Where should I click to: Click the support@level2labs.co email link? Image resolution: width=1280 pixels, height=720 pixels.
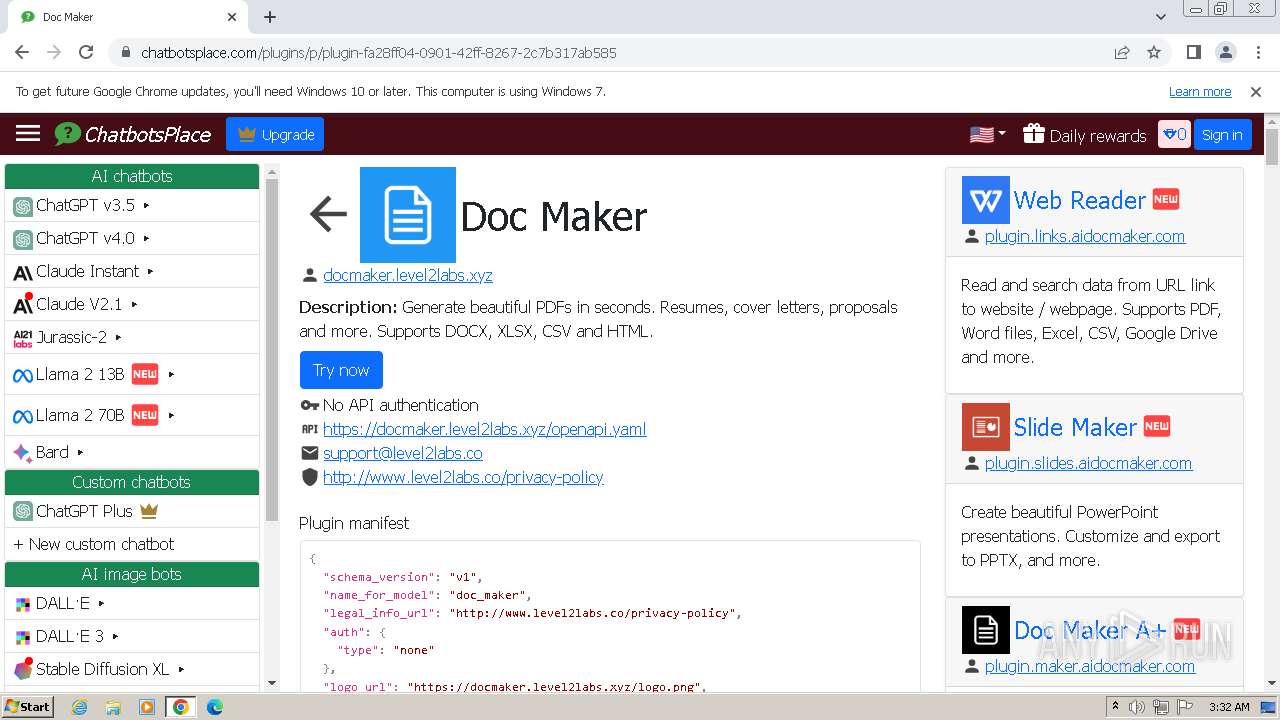click(x=403, y=453)
